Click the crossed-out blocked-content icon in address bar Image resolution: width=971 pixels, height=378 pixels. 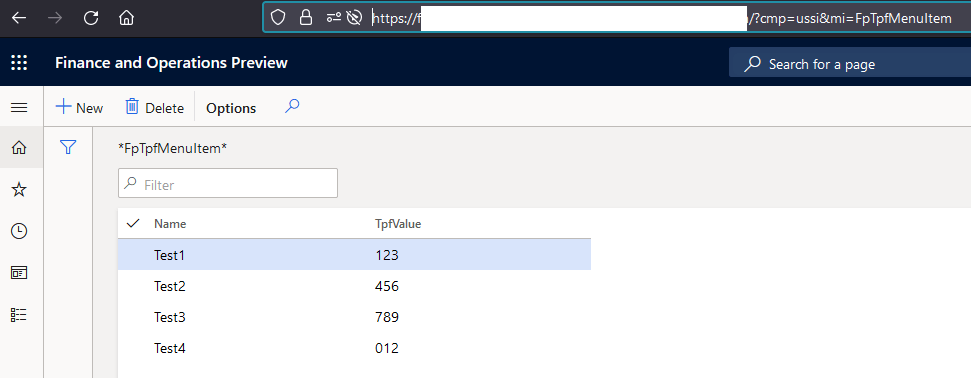tap(354, 18)
